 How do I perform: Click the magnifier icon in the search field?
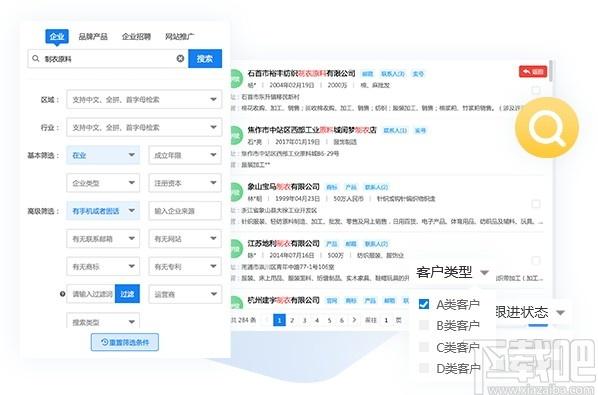36,58
